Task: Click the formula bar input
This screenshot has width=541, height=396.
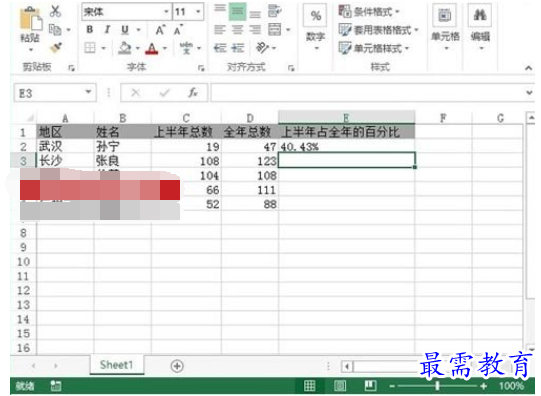Action: 367,92
